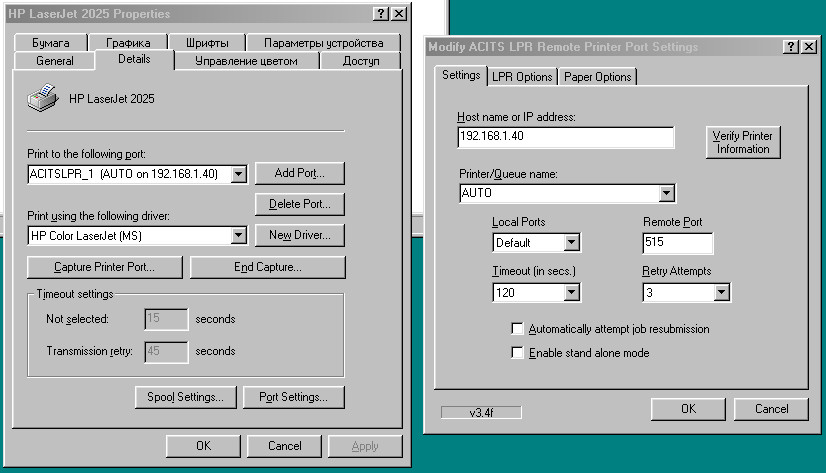This screenshot has height=473, width=826.
Task: Open the Графика tab
Action: 128,43
